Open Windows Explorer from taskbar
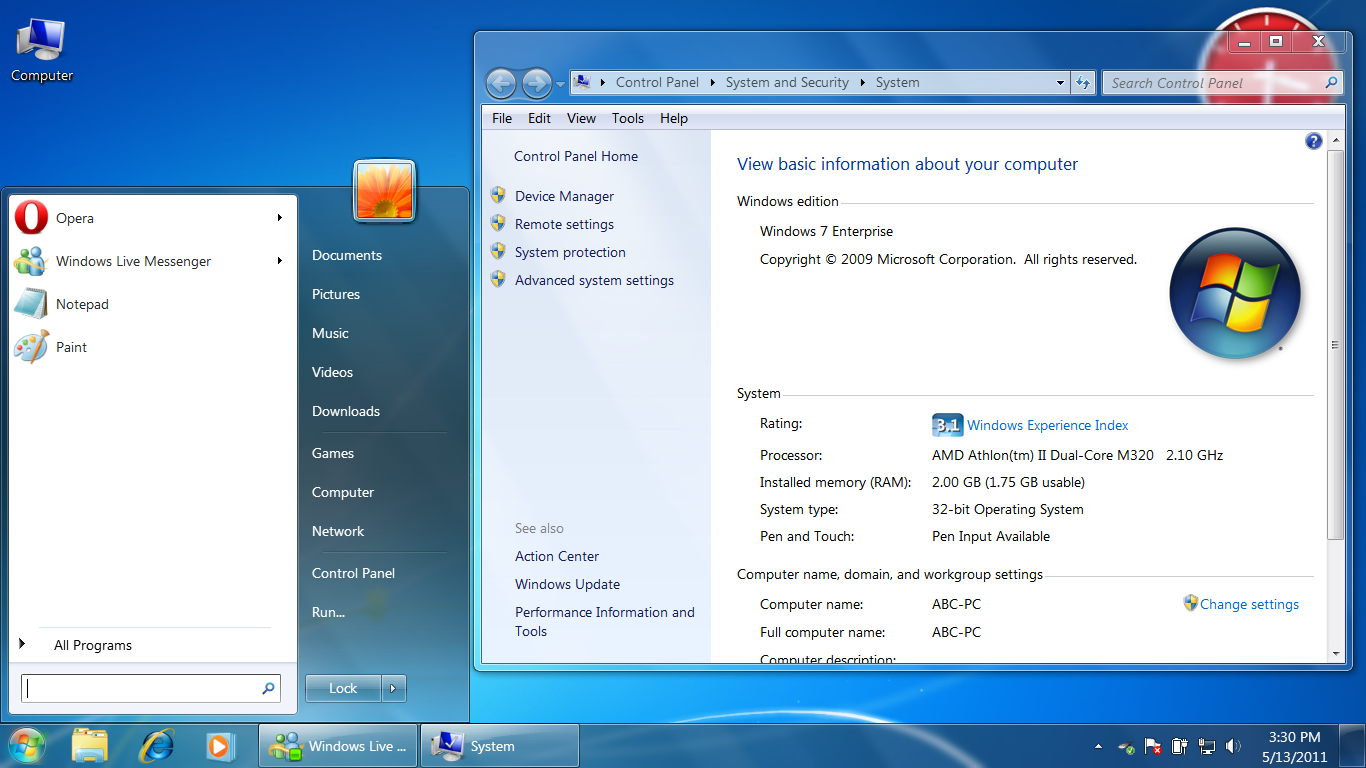 (x=90, y=745)
